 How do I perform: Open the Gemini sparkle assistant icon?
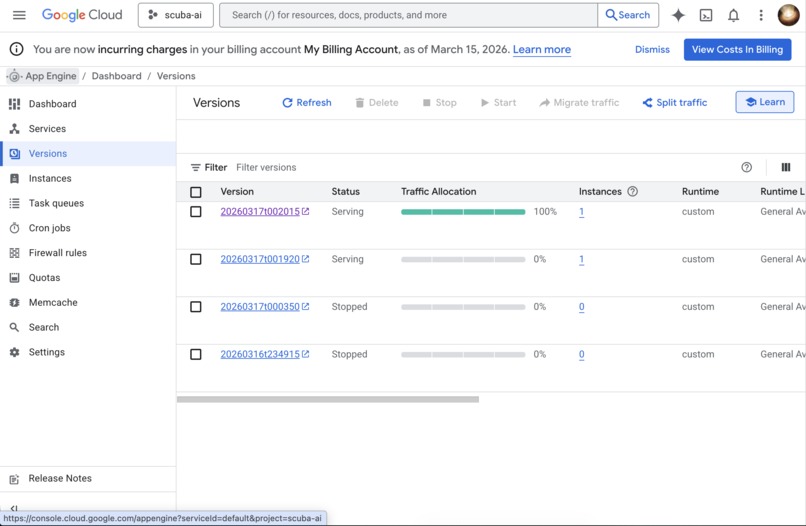click(x=678, y=15)
